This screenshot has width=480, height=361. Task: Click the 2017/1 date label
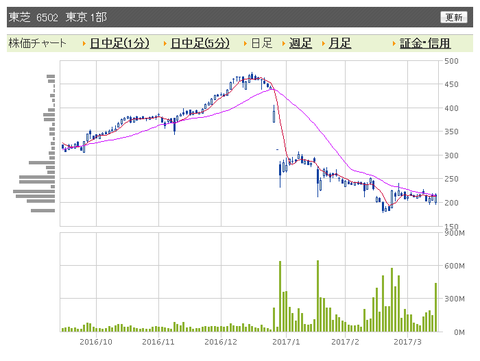click(x=286, y=342)
